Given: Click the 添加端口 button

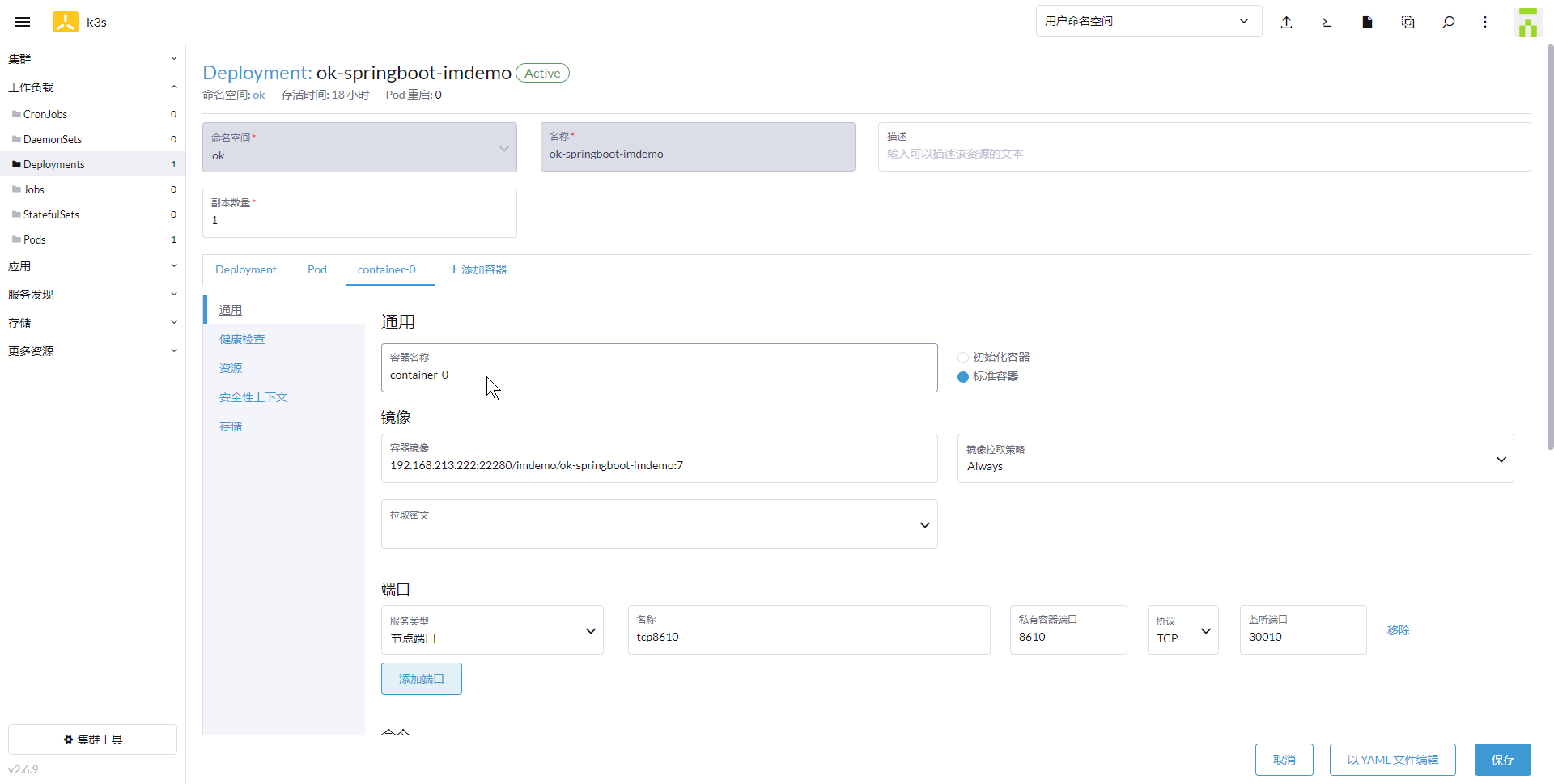Looking at the screenshot, I should click(421, 679).
